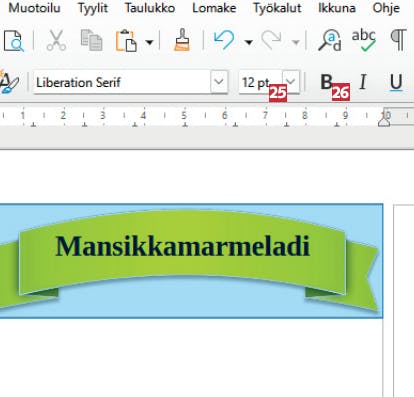Open Print Preview icon
Screen dimensions: 414x397
point(13,41)
